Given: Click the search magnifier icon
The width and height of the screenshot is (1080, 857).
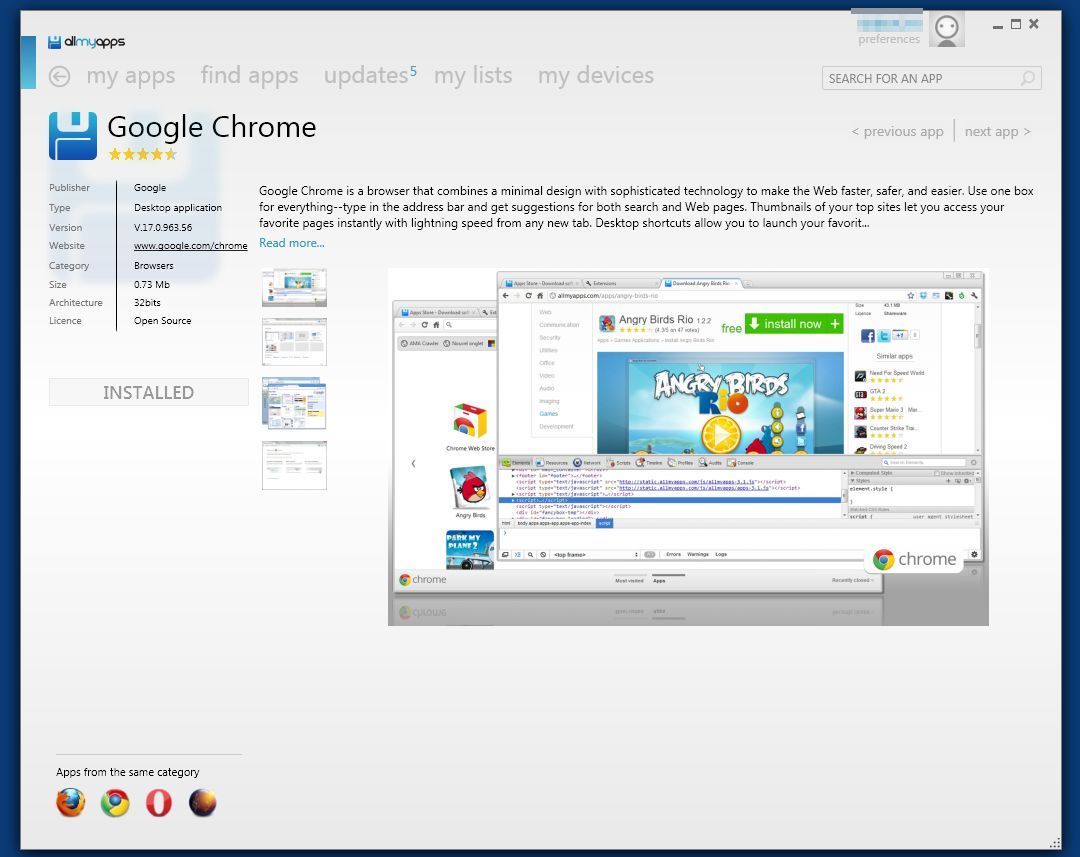Looking at the screenshot, I should point(1028,79).
